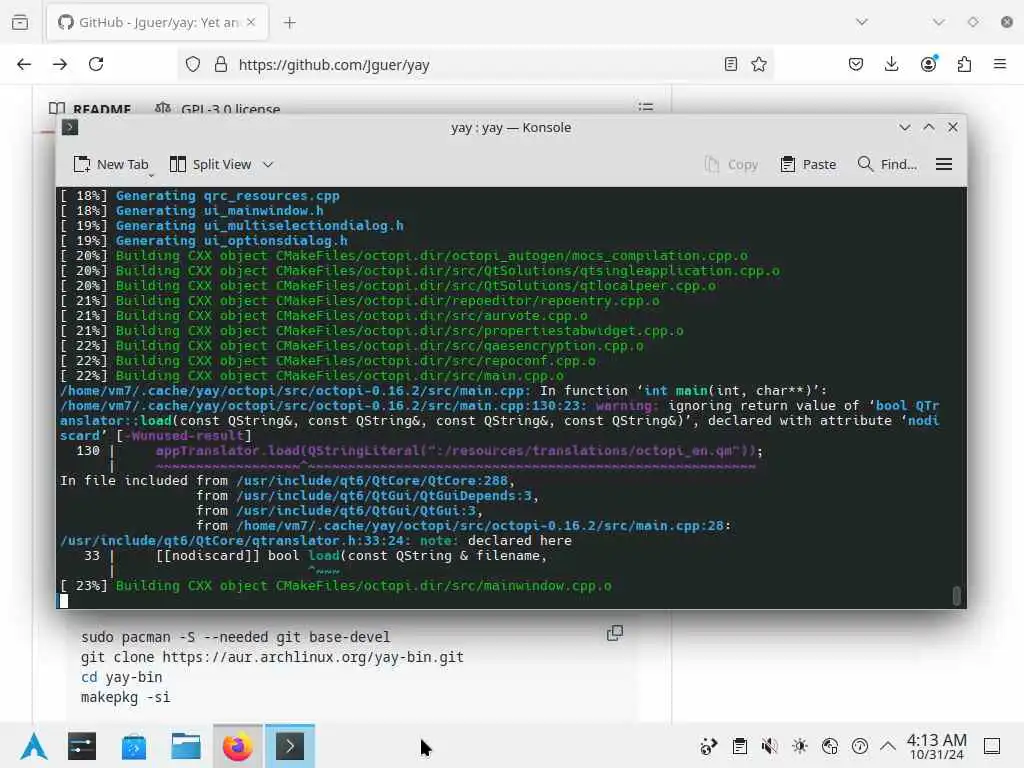Open system updates tray icon
This screenshot has width=1024, height=768.
point(860,746)
